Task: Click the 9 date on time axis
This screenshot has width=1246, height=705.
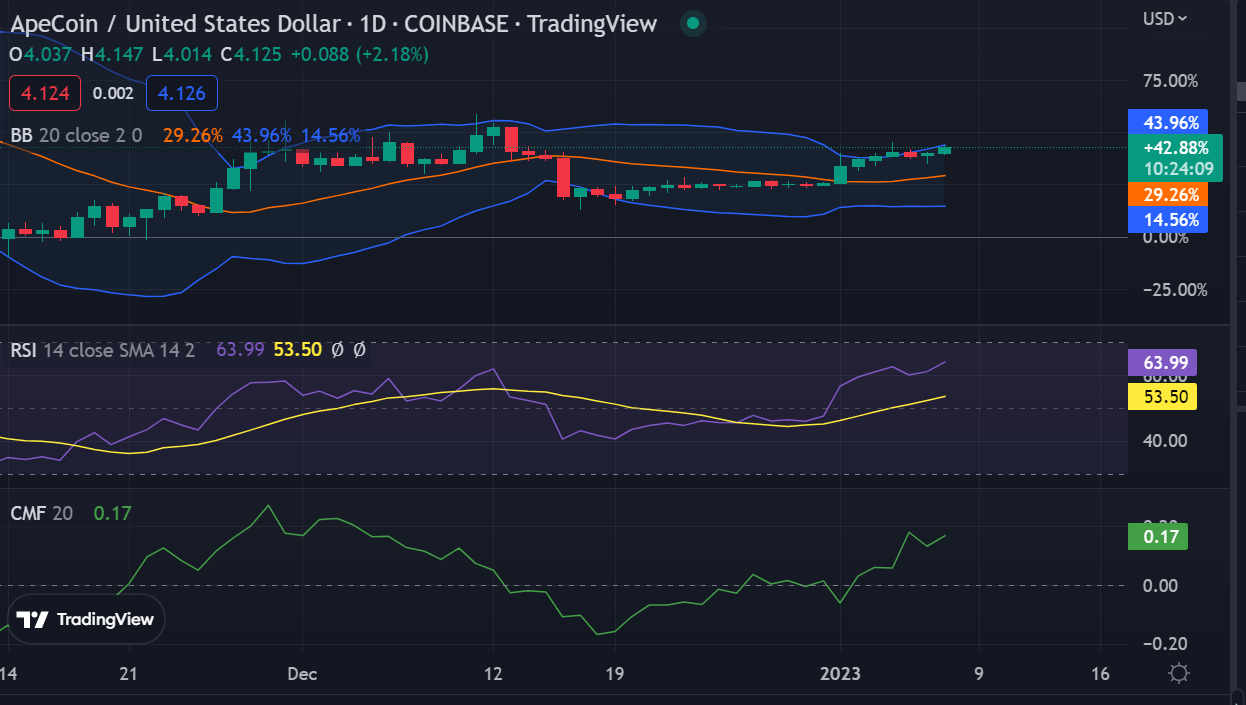Action: click(978, 674)
